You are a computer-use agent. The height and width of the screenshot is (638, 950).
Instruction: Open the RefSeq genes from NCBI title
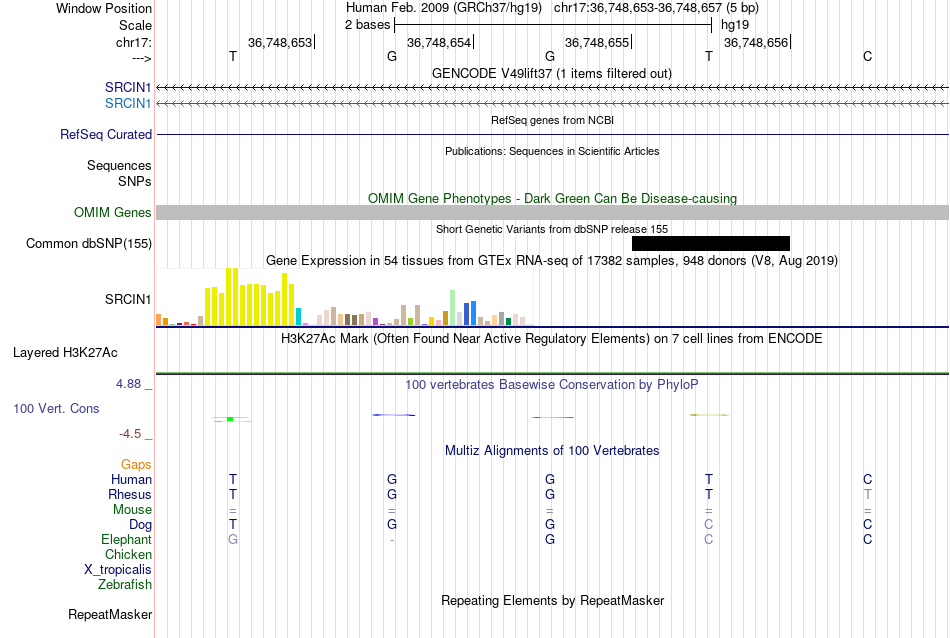pos(552,120)
